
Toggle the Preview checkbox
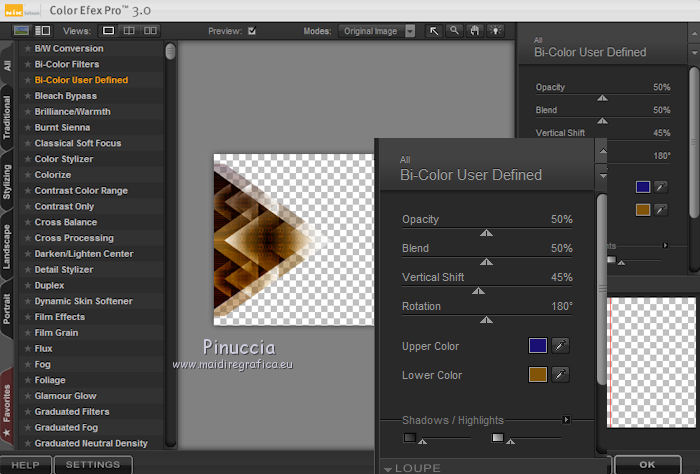252,31
